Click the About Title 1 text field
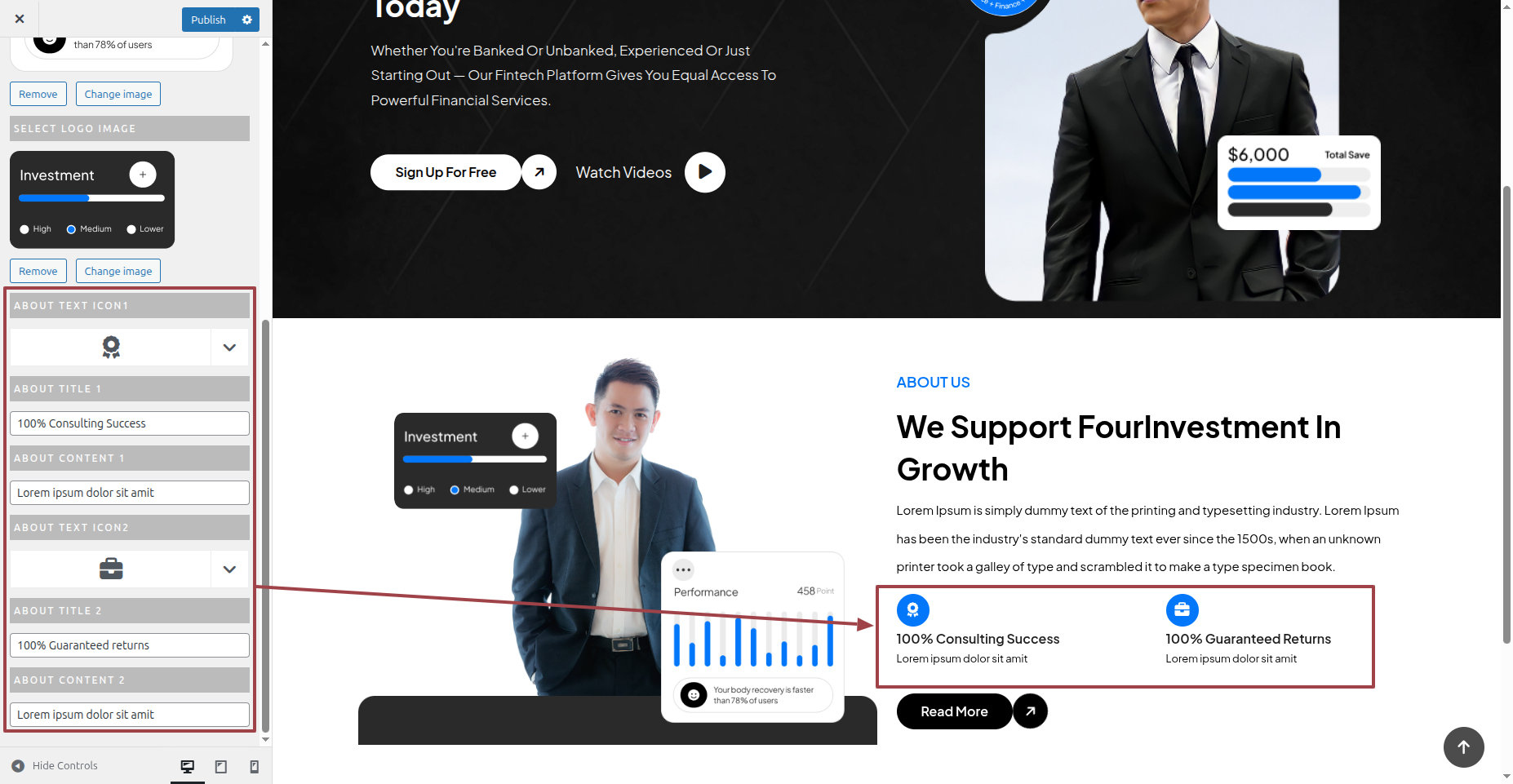Screen dimensions: 1513x784 pyautogui.click(x=130, y=423)
